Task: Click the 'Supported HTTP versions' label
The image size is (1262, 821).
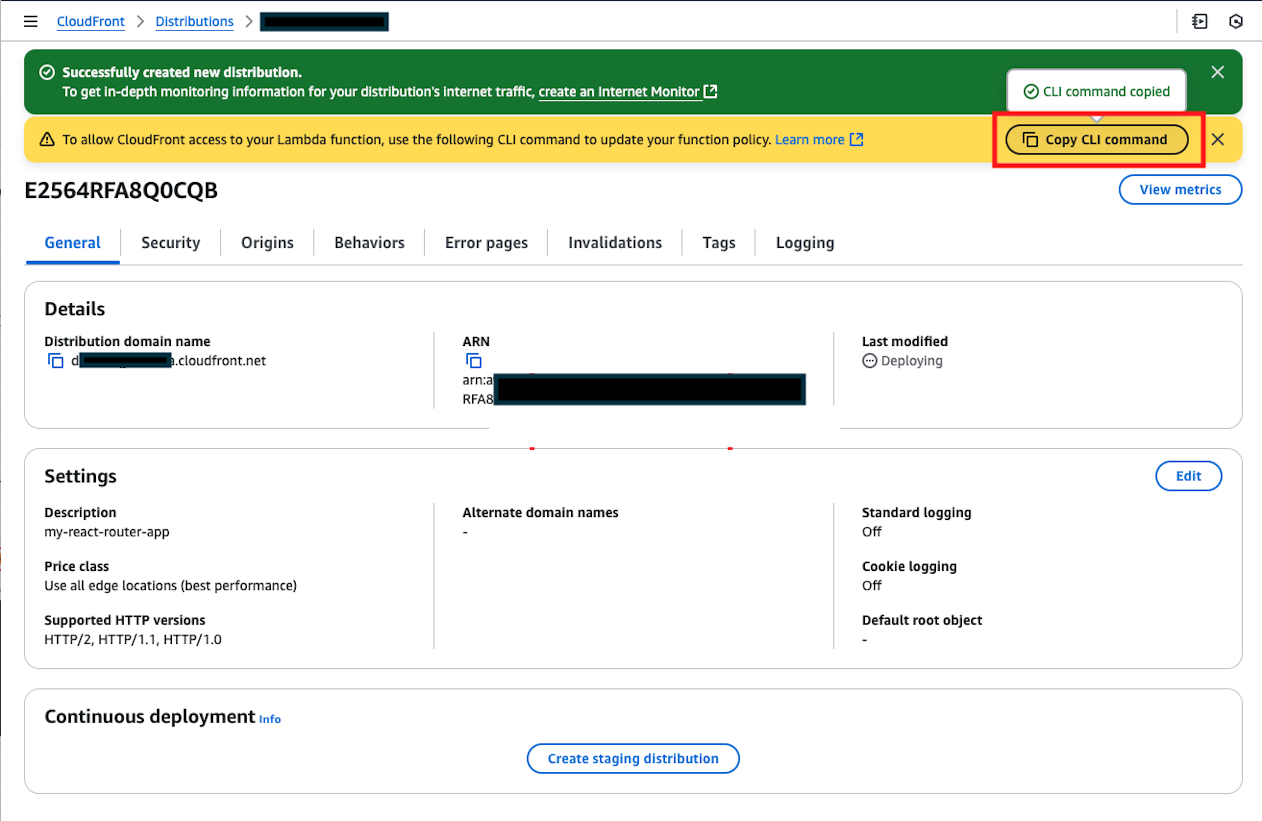Action: click(x=125, y=621)
